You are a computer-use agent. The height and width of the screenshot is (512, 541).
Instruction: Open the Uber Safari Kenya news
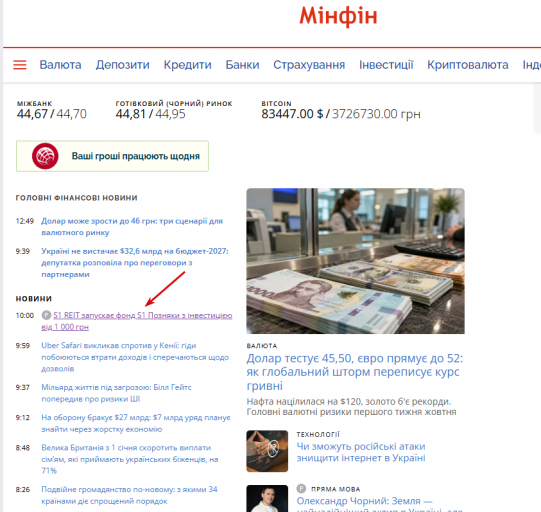tap(135, 357)
